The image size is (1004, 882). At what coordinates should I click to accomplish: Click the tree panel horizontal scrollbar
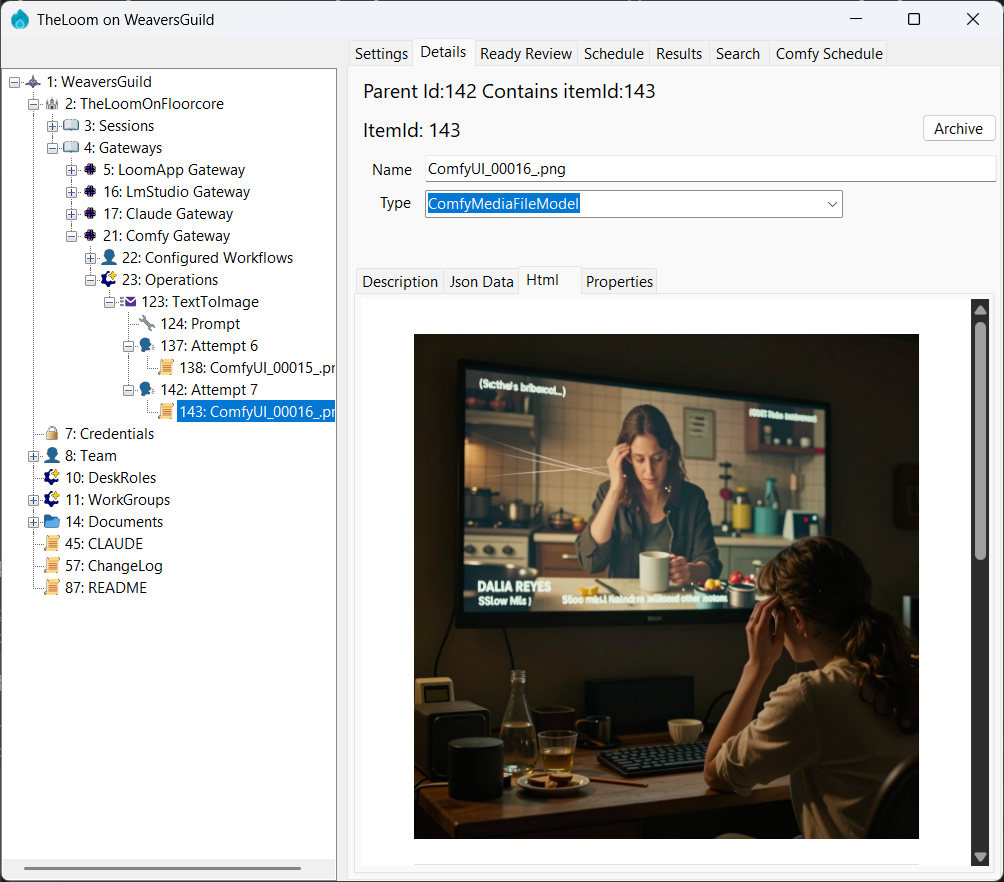point(163,869)
